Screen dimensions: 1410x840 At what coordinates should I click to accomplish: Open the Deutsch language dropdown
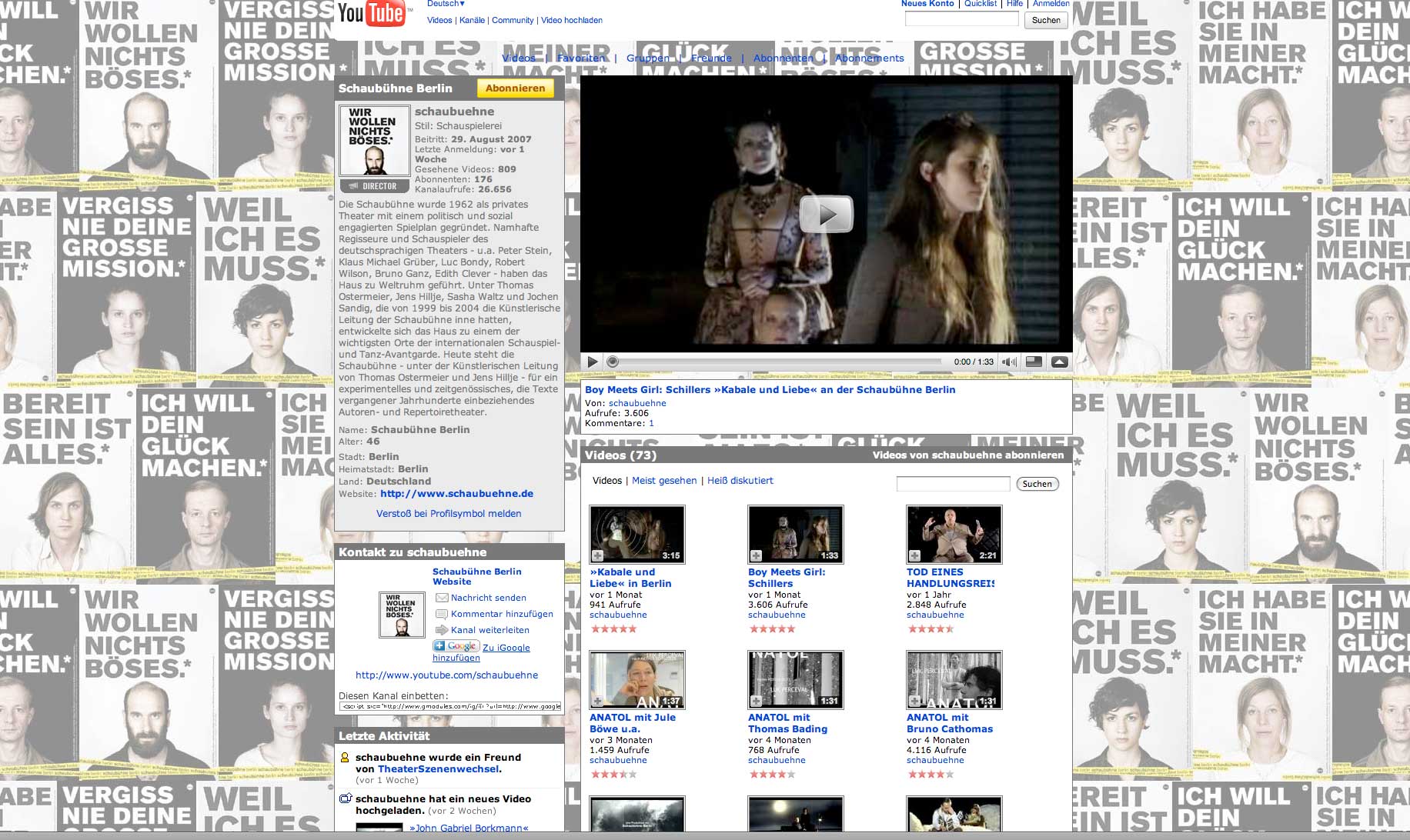tap(446, 4)
